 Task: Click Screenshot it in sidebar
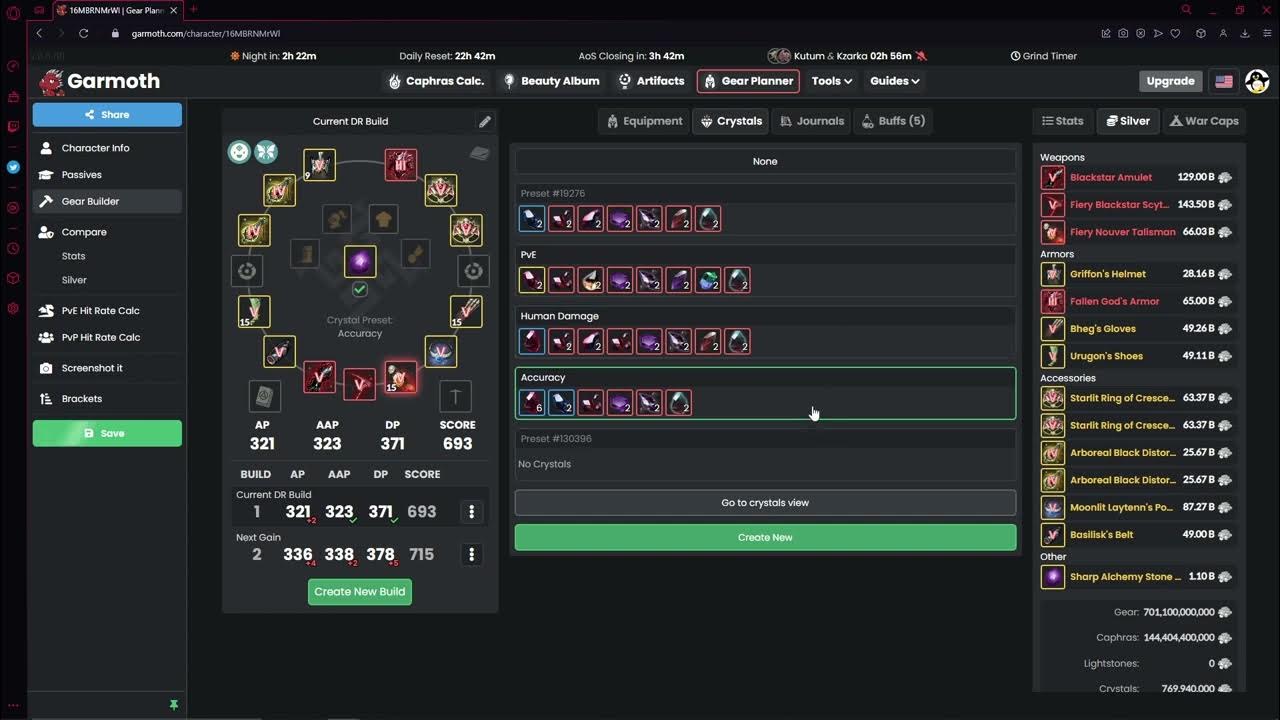107,368
